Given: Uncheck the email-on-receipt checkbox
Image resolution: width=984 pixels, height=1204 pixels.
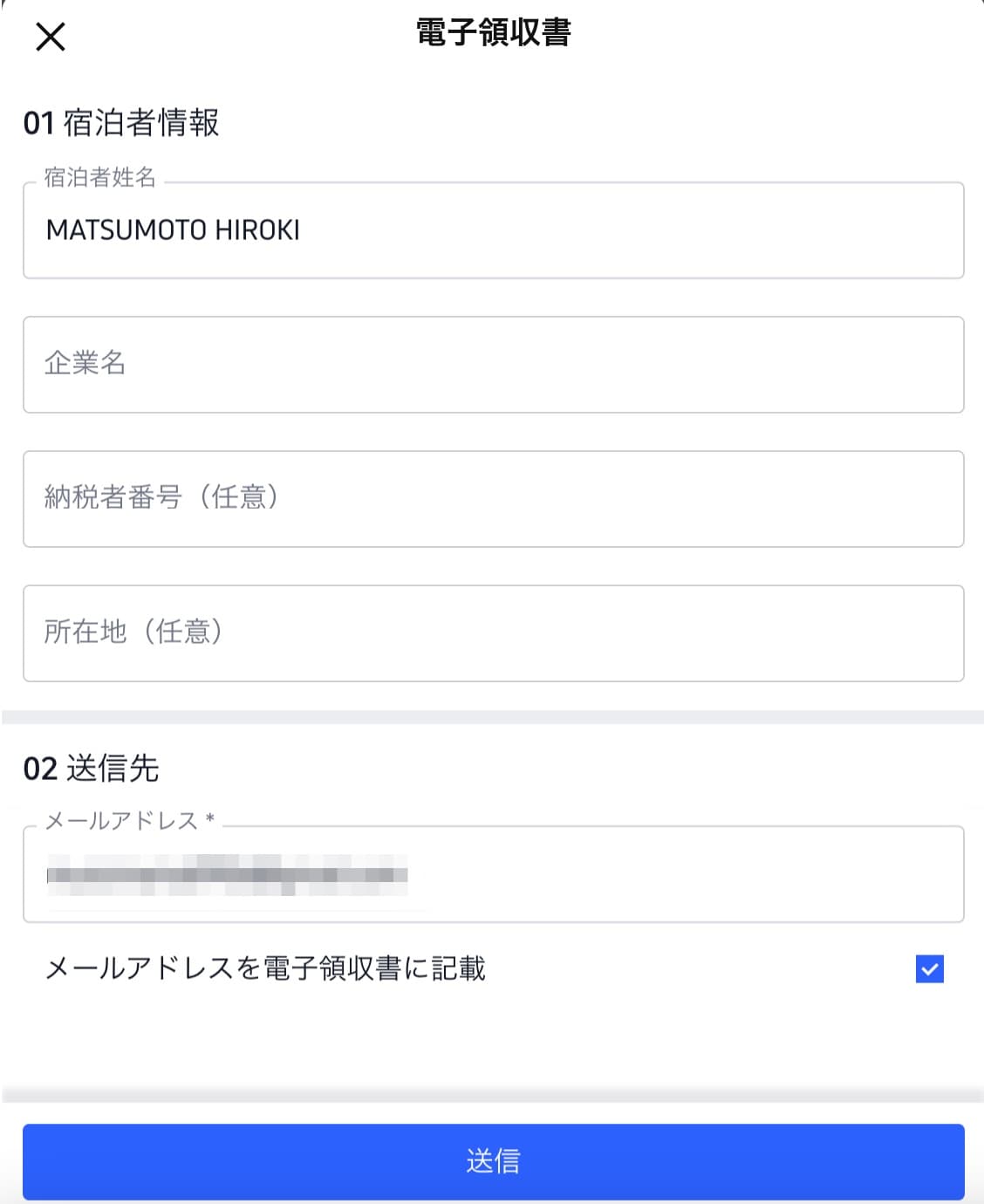Looking at the screenshot, I should 929,968.
